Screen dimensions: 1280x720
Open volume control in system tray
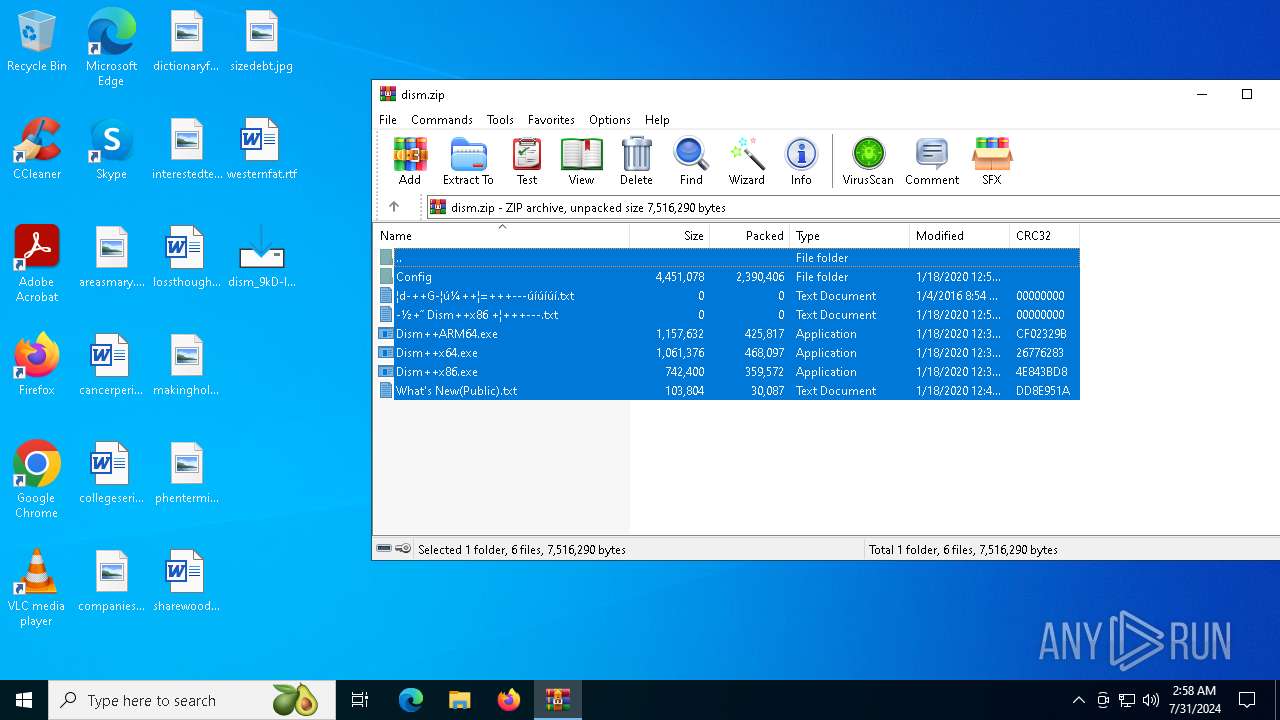click(1151, 700)
